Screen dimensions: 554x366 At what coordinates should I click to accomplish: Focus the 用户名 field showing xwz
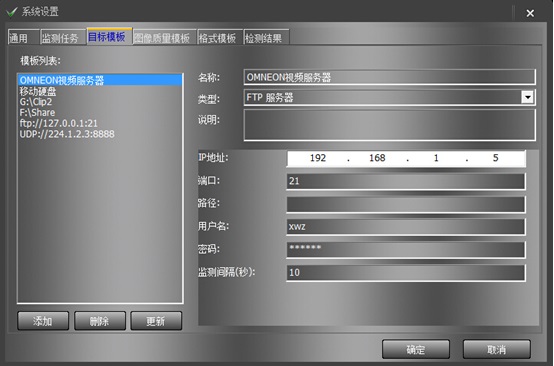coord(406,227)
